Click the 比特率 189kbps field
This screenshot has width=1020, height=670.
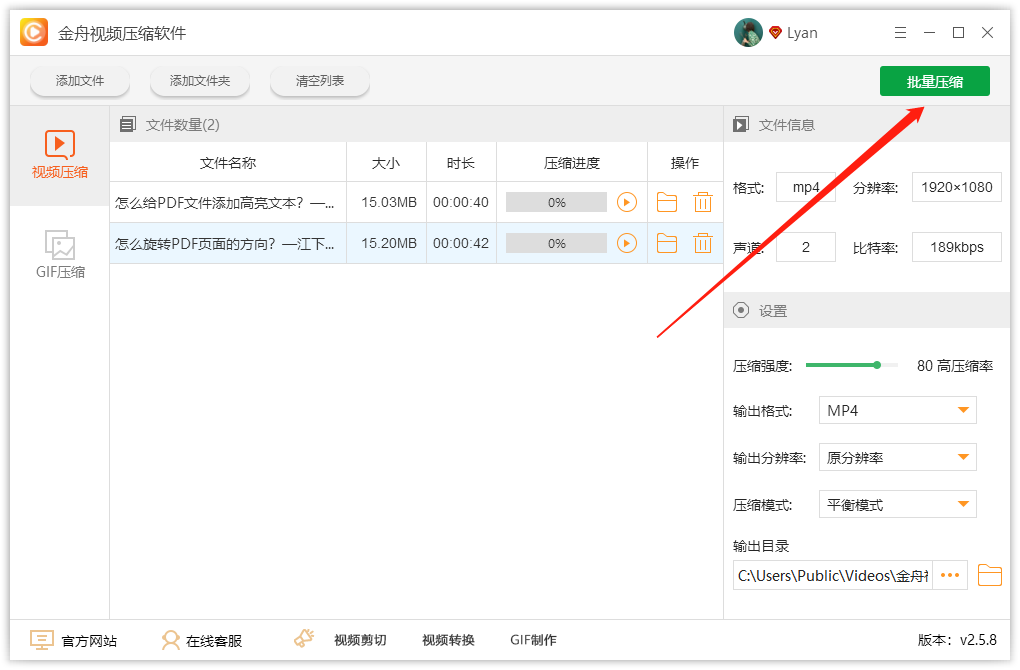click(957, 247)
